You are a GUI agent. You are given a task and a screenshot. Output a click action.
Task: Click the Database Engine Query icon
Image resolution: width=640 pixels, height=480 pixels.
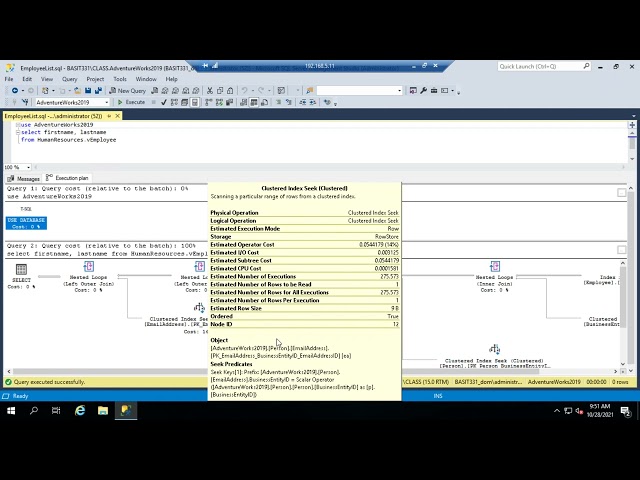155,91
